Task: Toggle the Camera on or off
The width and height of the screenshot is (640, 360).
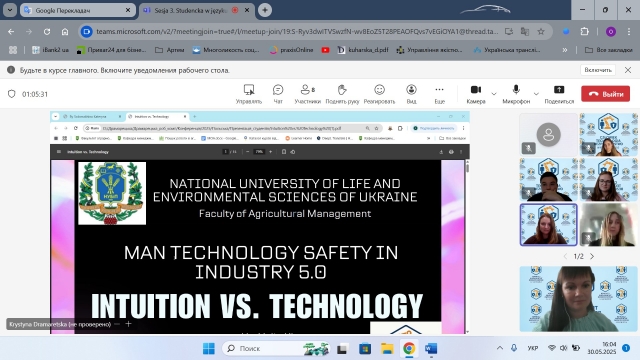Action: click(x=476, y=94)
